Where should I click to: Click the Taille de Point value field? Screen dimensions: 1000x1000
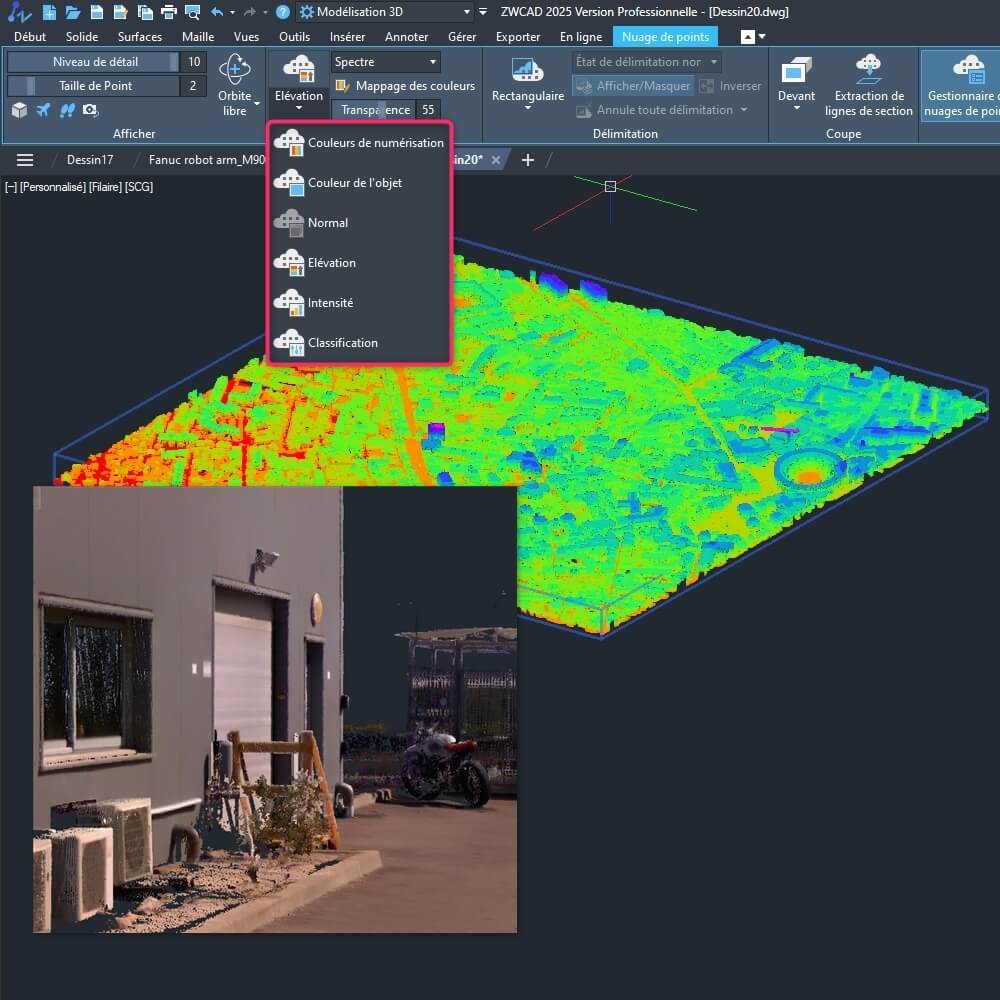pyautogui.click(x=193, y=86)
